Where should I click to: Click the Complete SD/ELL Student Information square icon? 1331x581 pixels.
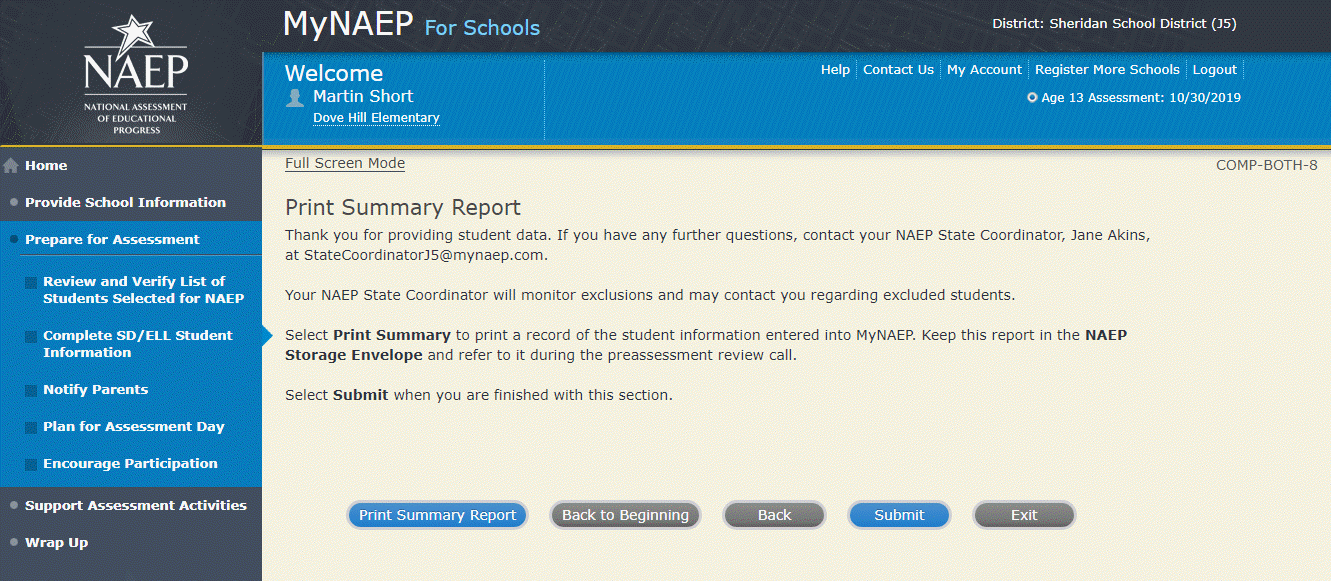(x=31, y=337)
